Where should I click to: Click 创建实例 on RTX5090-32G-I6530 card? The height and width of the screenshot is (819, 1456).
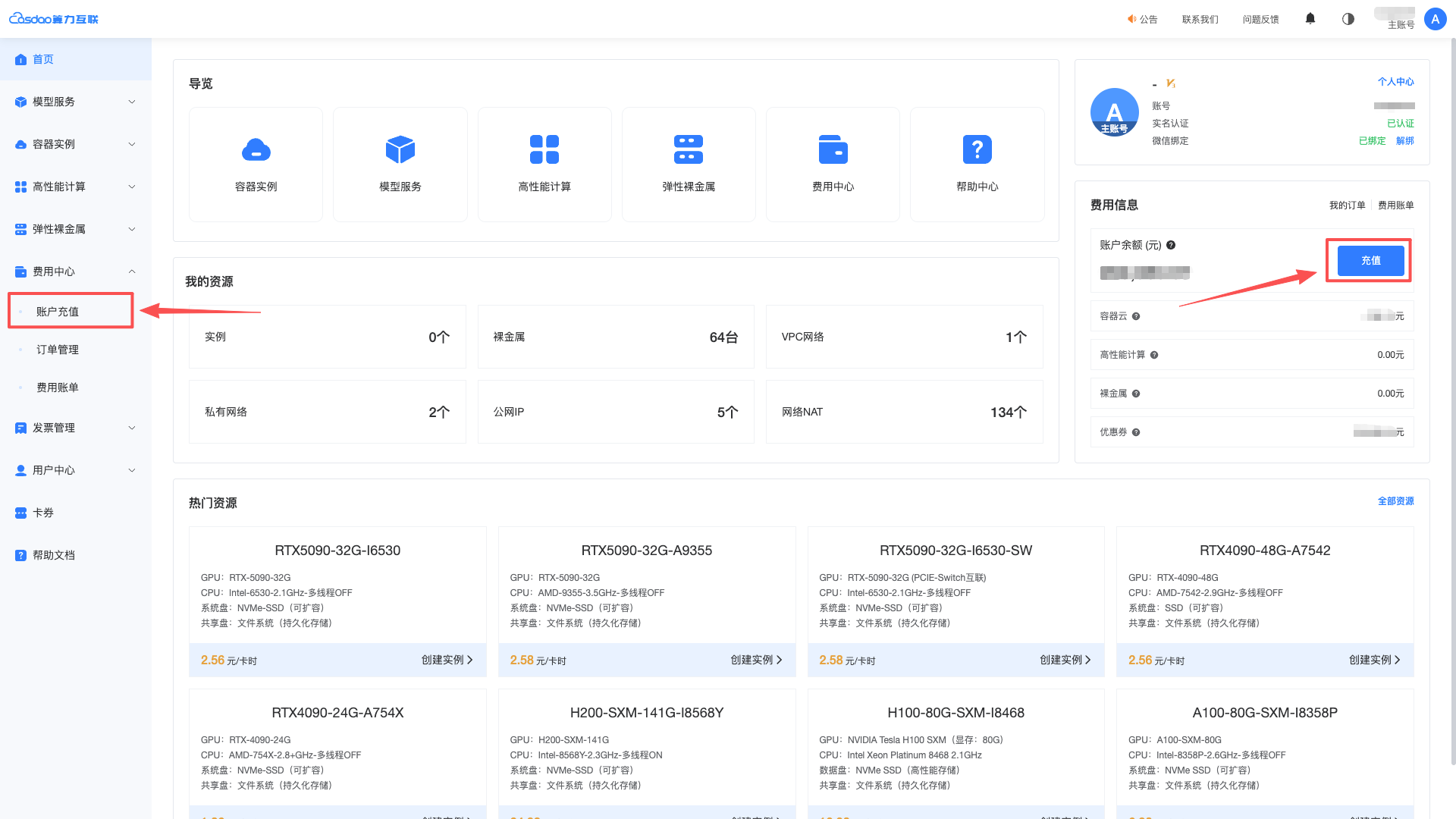point(447,660)
